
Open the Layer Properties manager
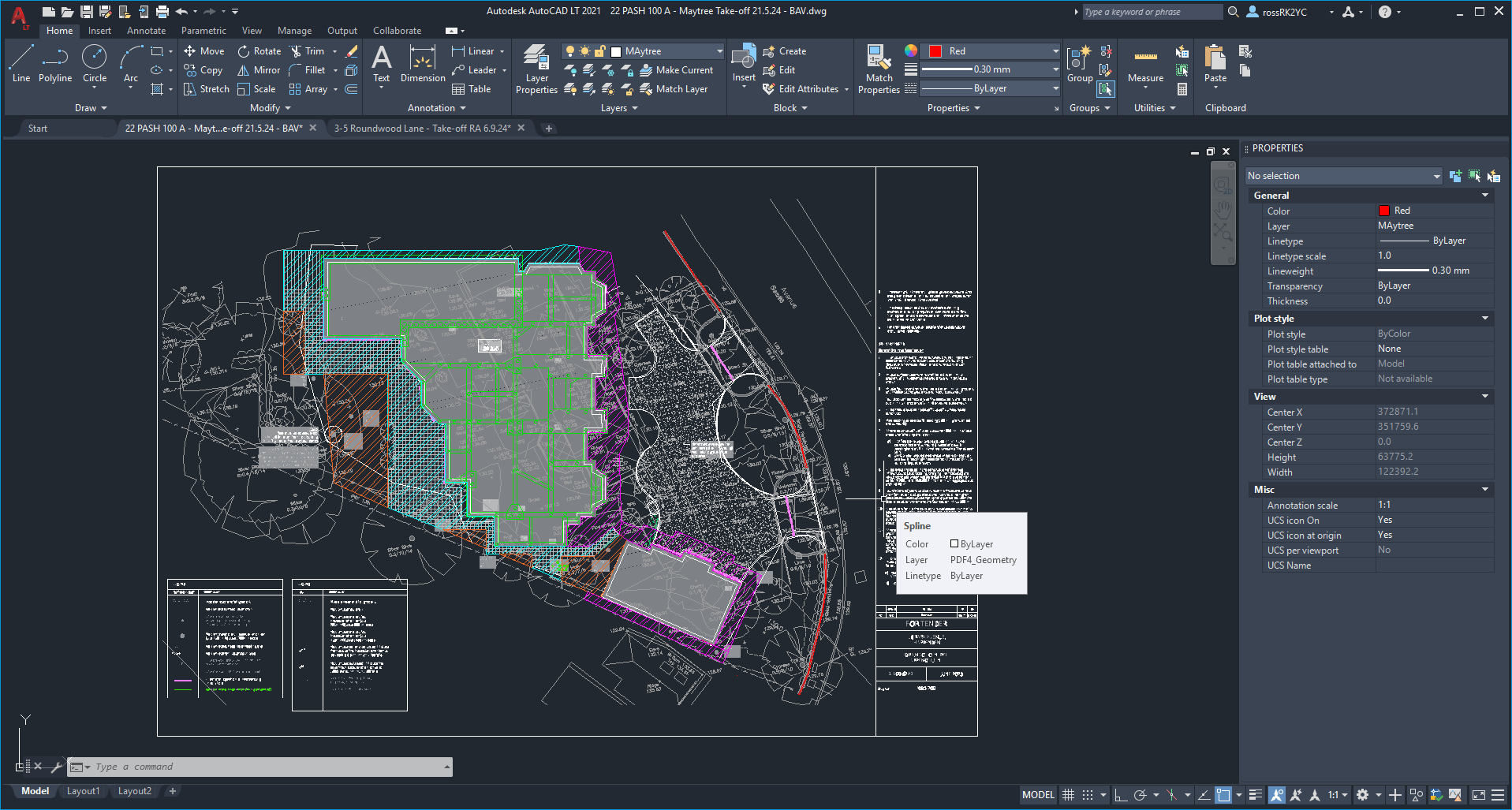pyautogui.click(x=536, y=68)
